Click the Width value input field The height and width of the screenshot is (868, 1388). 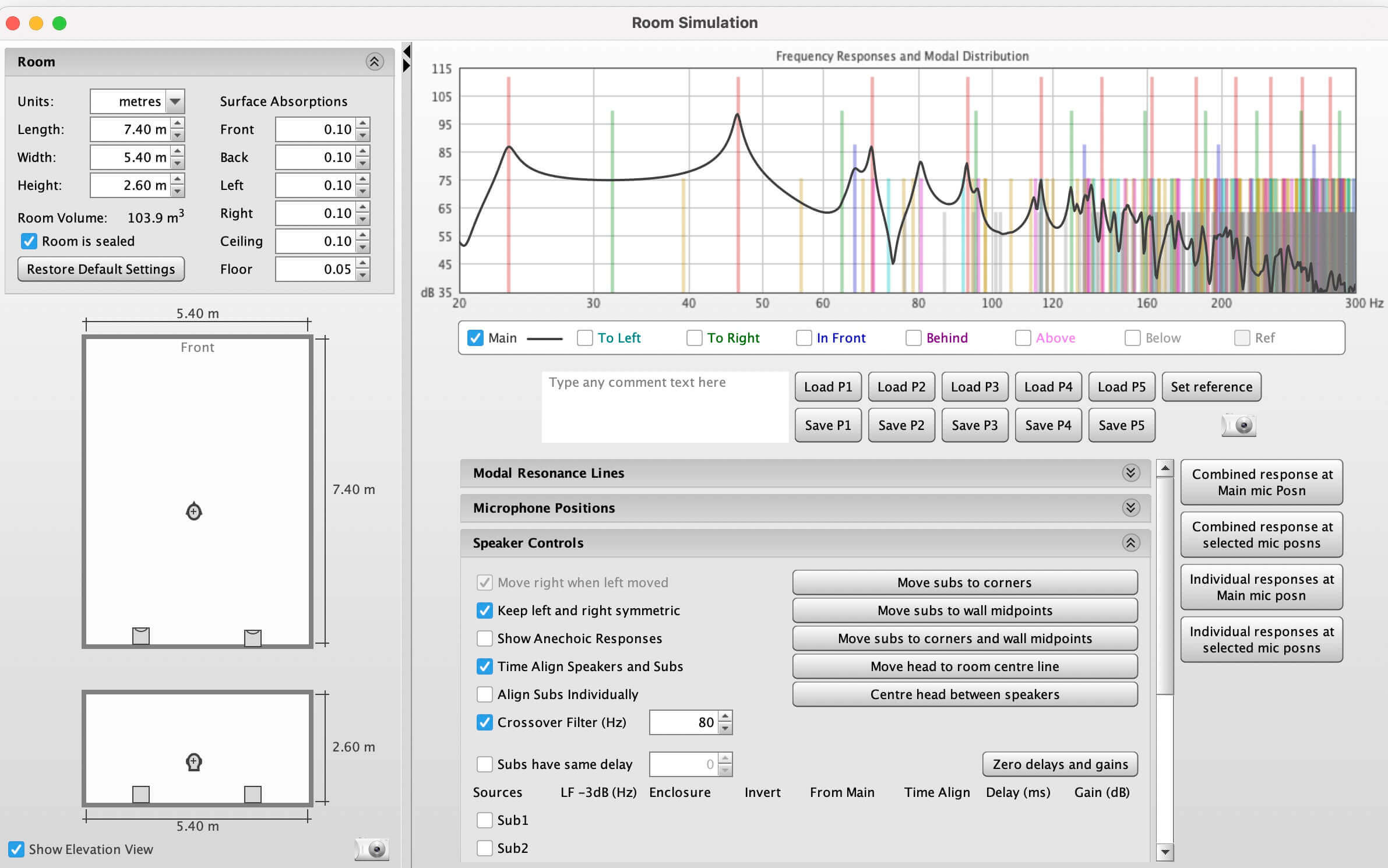(x=131, y=157)
